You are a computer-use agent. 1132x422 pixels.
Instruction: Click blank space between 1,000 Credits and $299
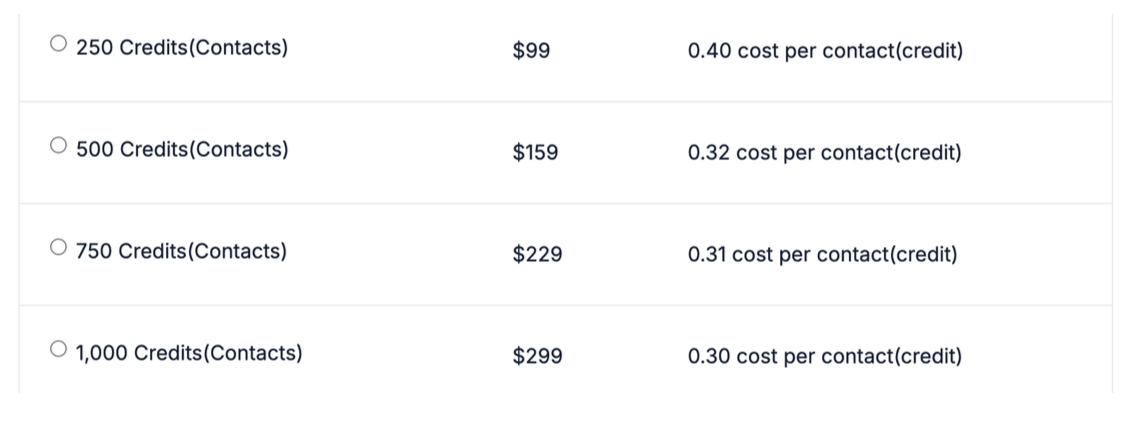tap(405, 354)
